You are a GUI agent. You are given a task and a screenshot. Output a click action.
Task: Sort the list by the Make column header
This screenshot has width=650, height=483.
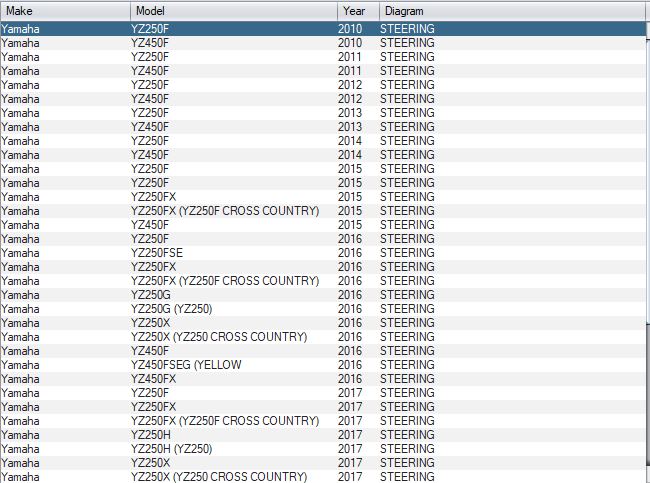click(x=65, y=11)
